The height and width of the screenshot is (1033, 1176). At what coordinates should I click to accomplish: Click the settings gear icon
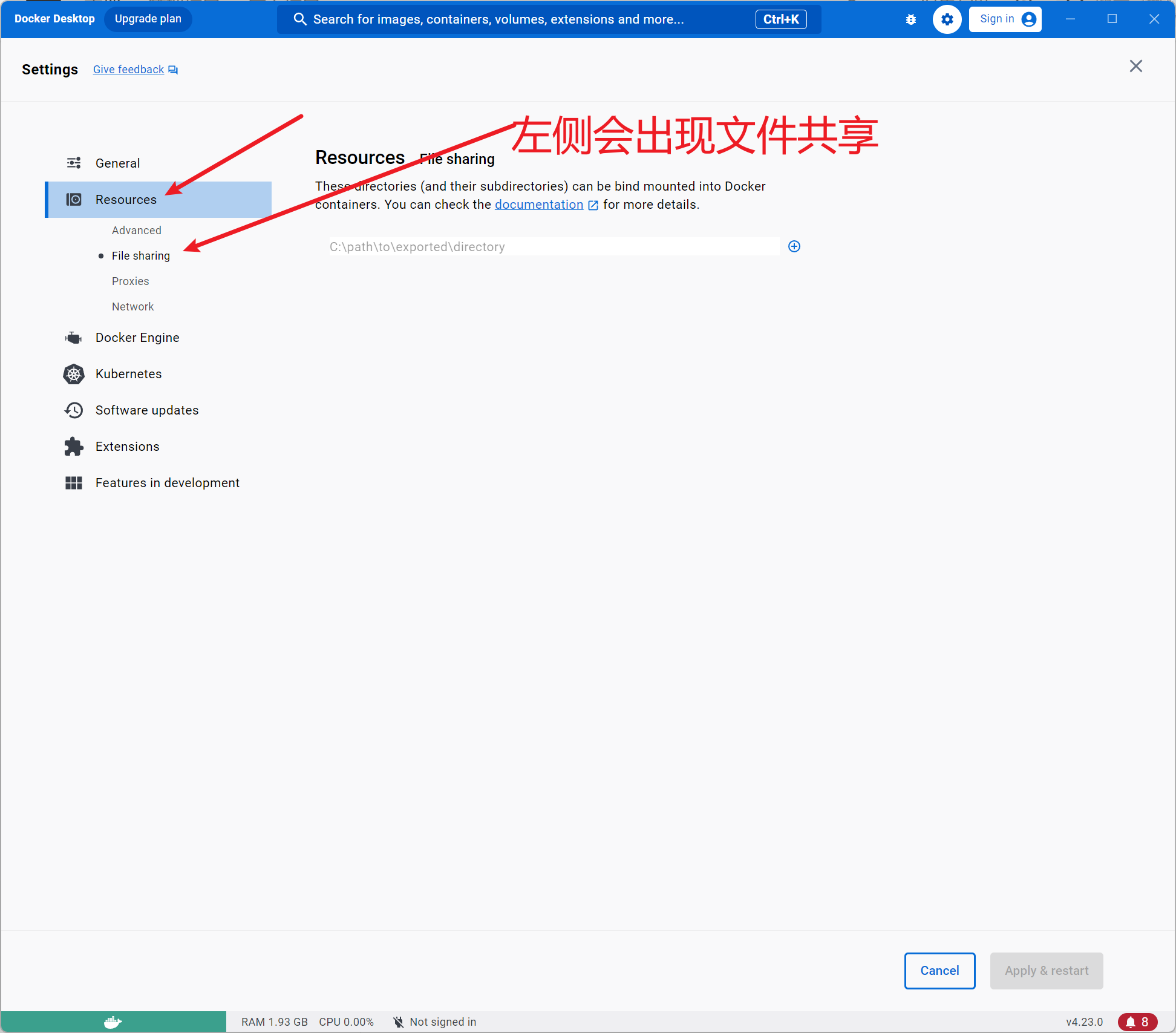click(947, 19)
